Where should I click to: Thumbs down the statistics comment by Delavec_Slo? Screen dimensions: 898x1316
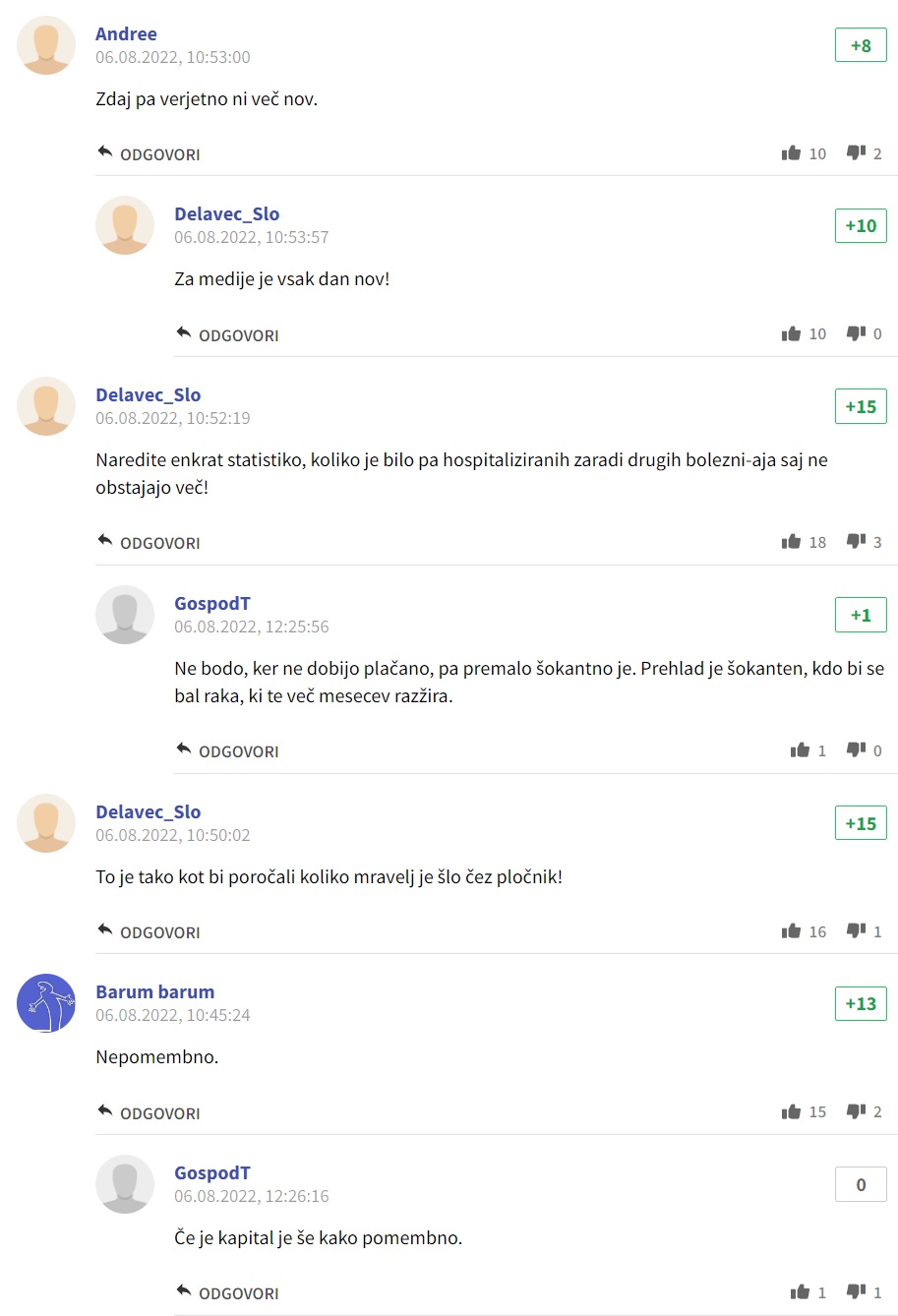(857, 542)
